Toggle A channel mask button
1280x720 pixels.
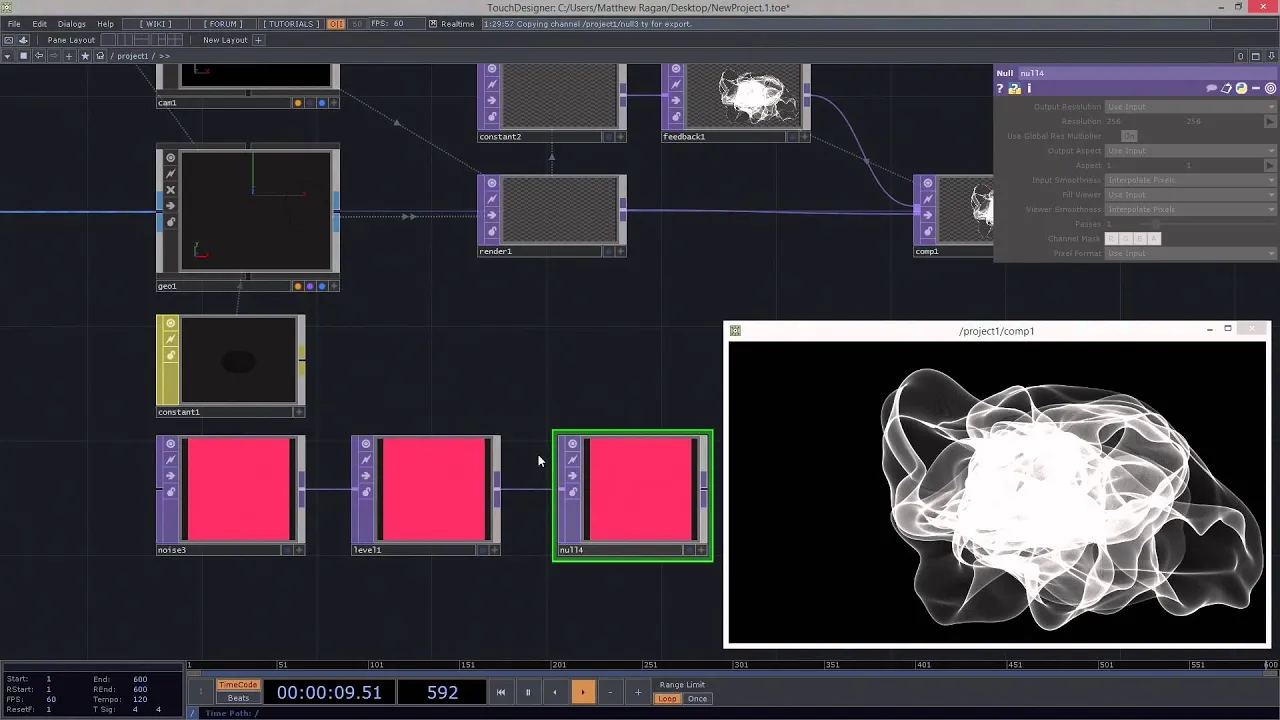(x=1154, y=239)
